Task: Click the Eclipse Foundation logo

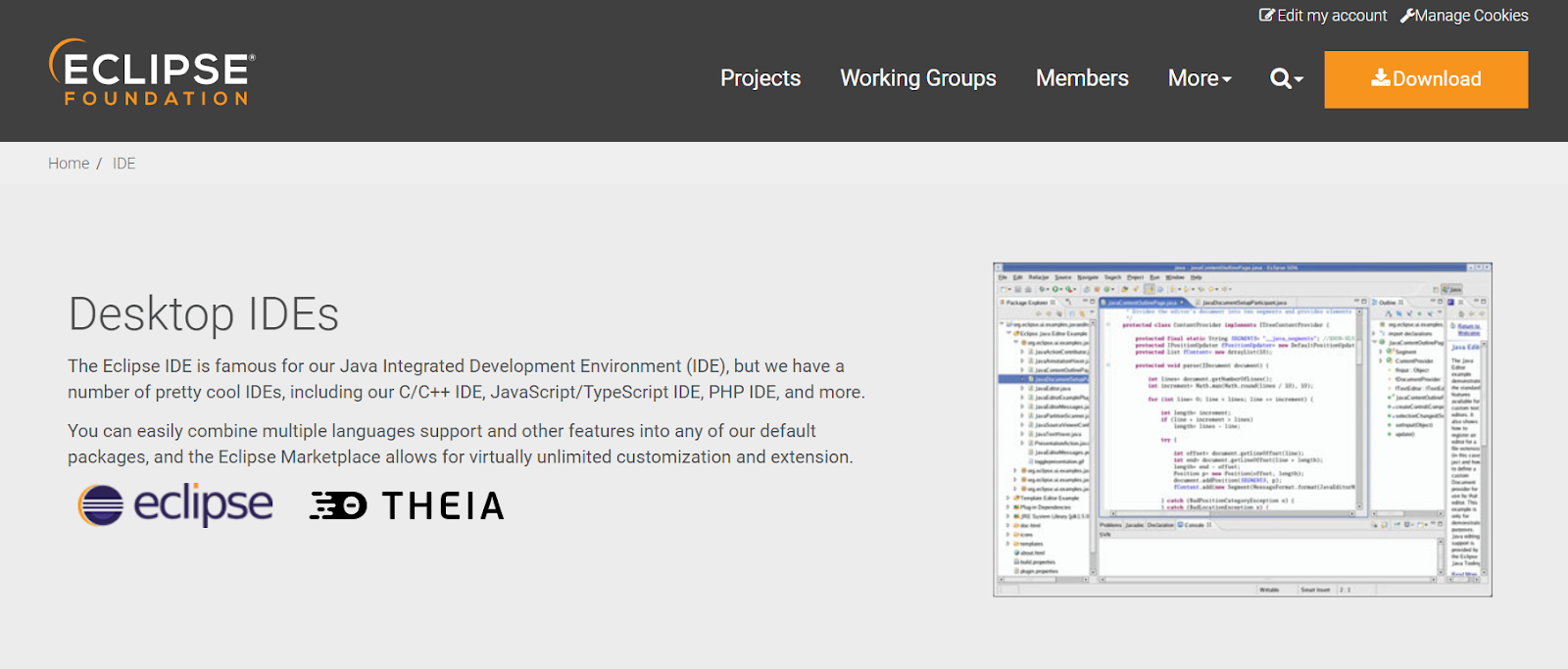Action: pos(152,72)
